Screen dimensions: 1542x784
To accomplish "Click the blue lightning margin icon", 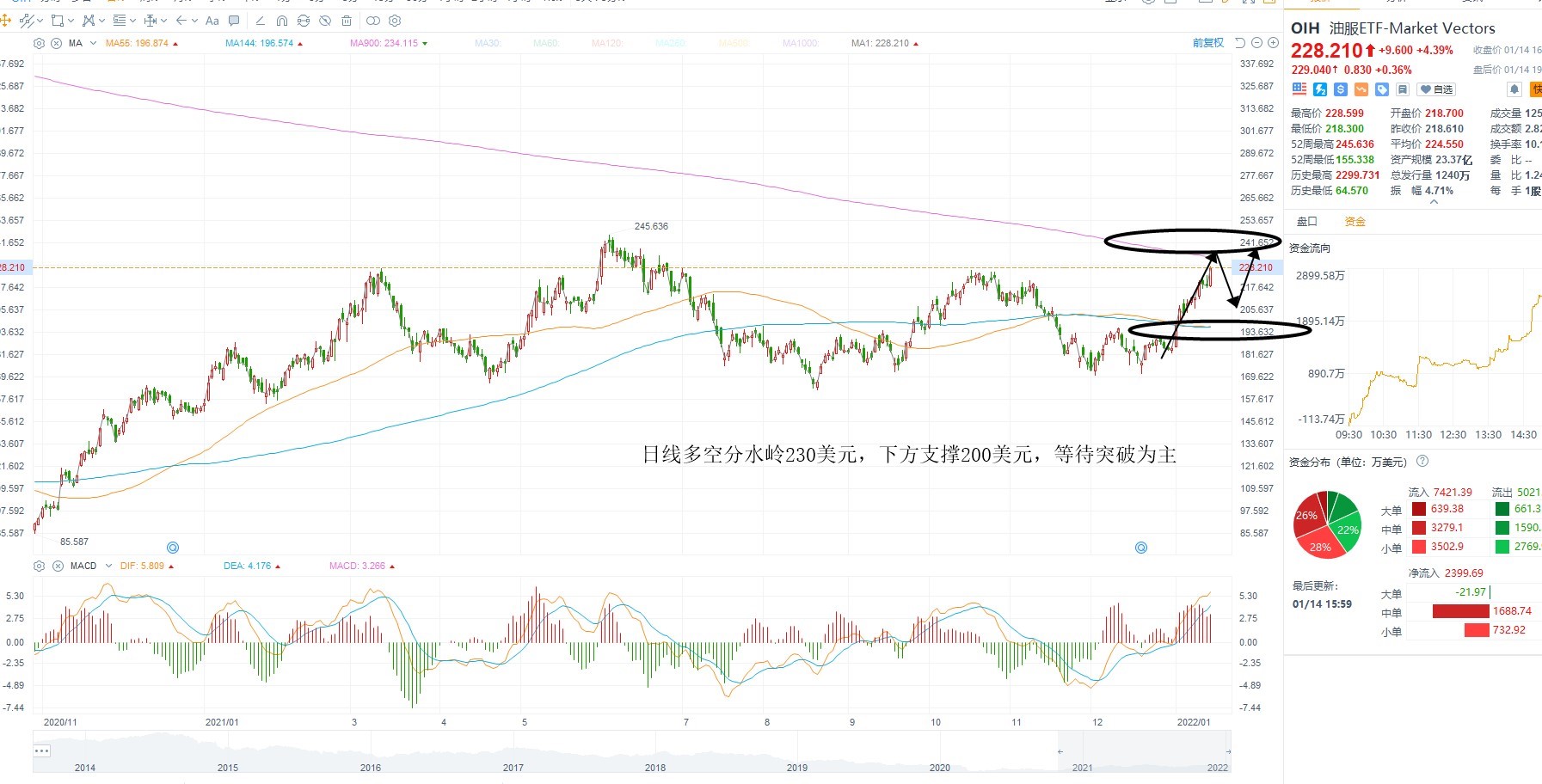I will click(1319, 89).
